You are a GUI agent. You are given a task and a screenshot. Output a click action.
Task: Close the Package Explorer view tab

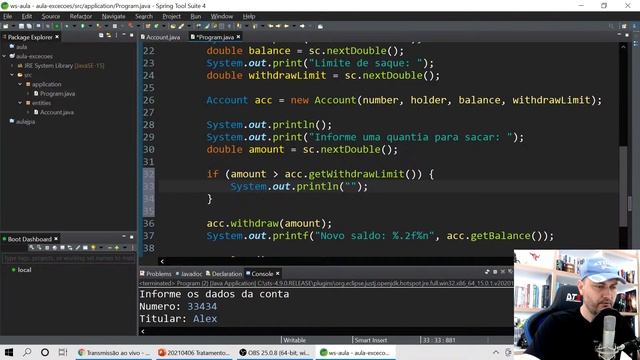(x=57, y=37)
